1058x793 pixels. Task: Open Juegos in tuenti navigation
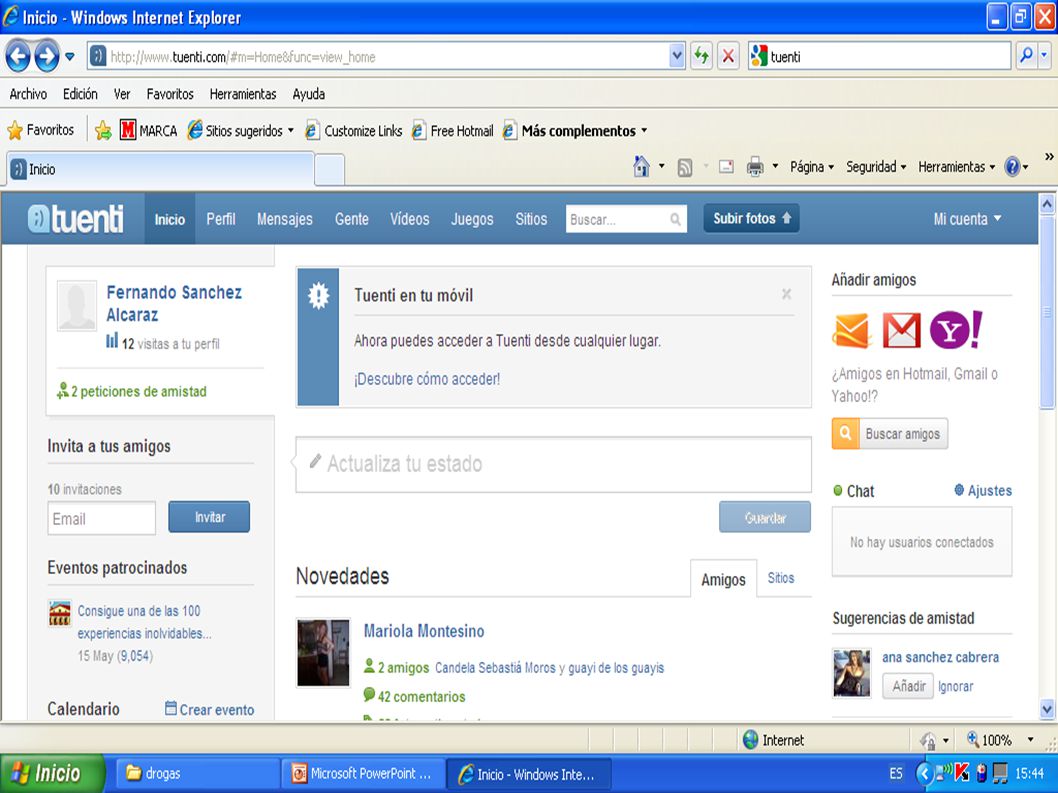point(472,219)
